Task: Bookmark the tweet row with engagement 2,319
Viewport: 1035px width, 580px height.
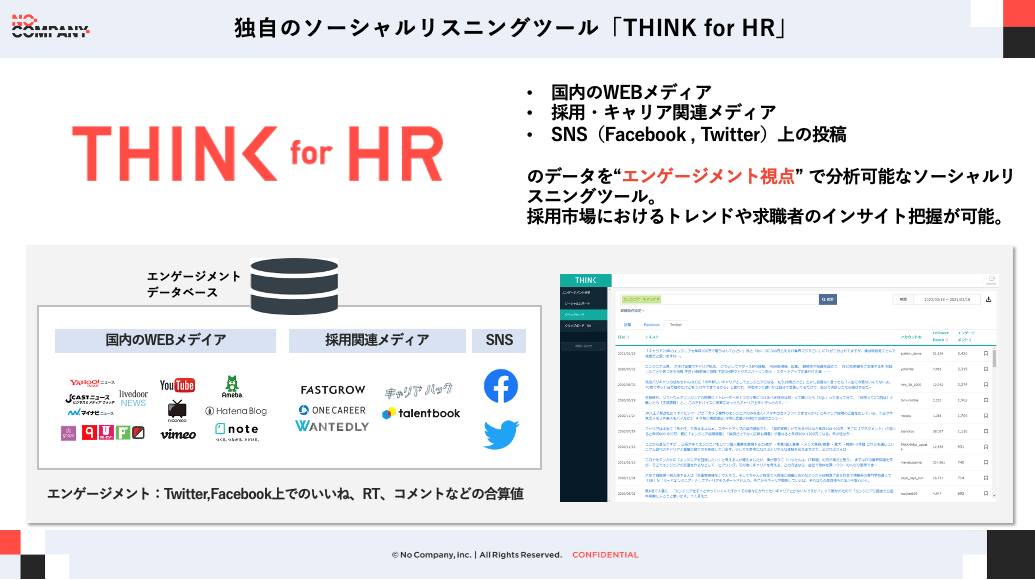Action: pos(985,369)
